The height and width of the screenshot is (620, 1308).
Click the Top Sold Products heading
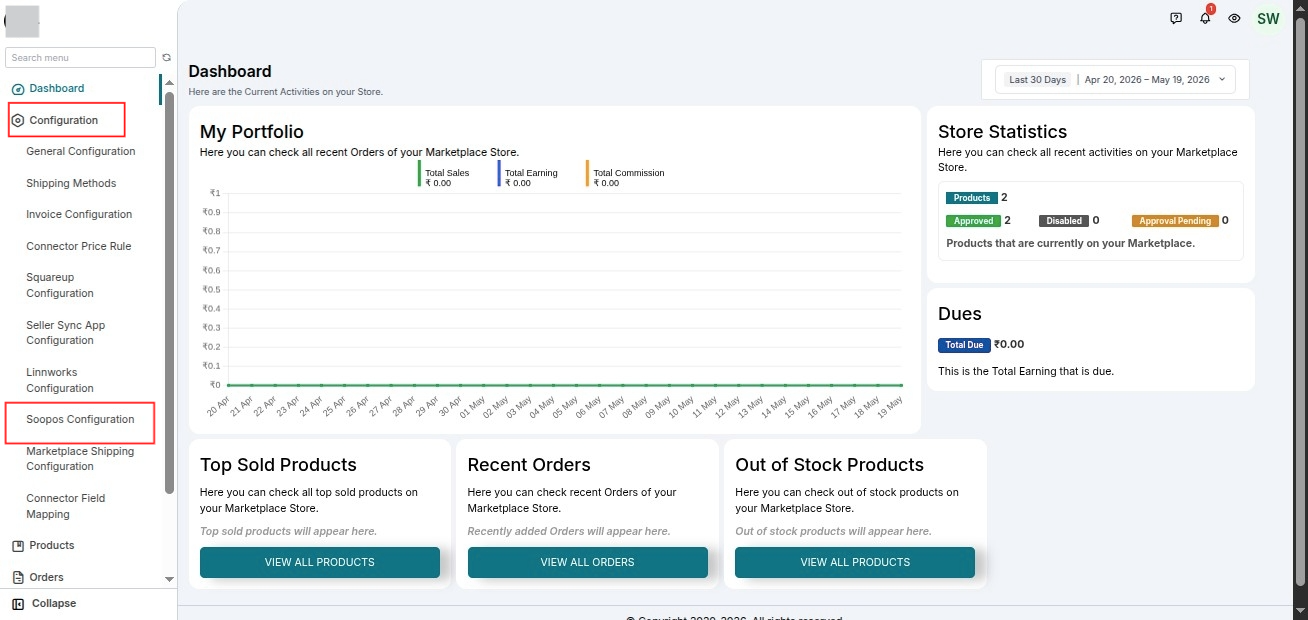point(278,465)
